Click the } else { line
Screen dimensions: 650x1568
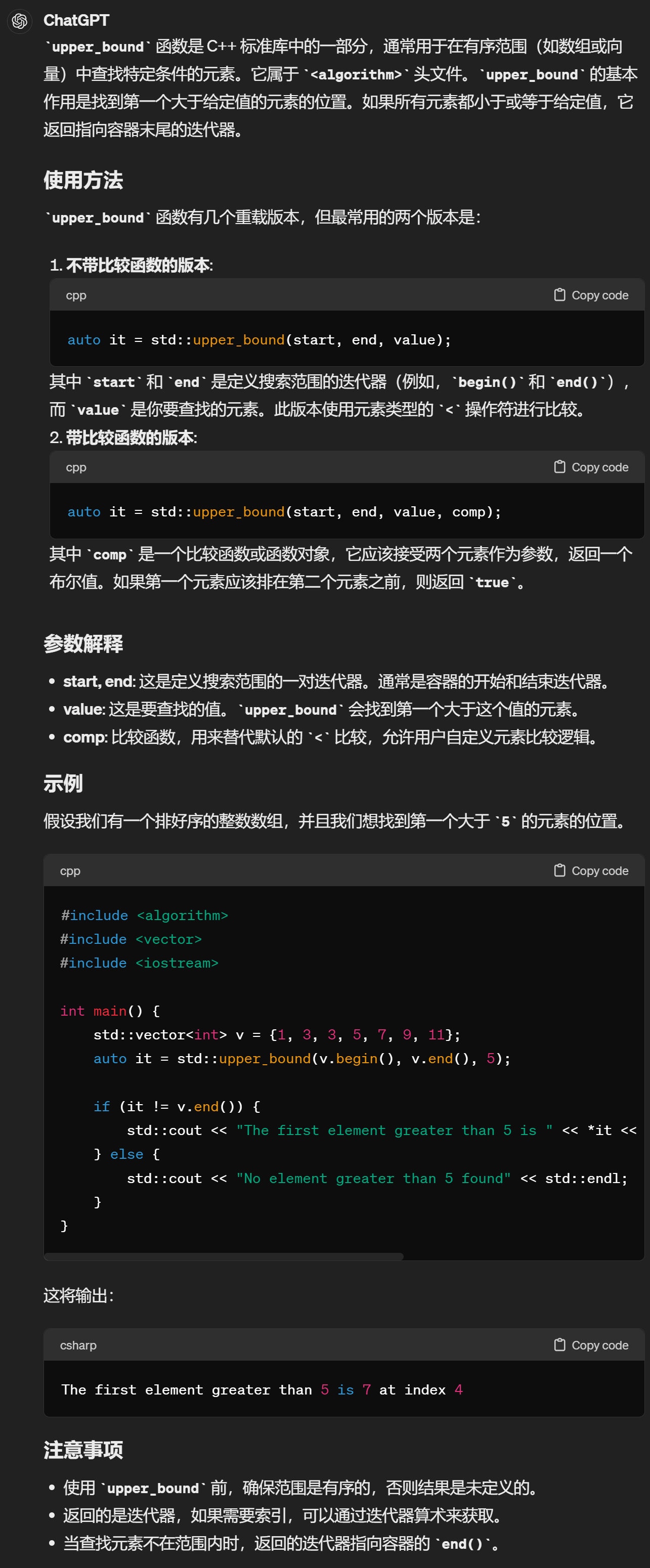click(126, 1155)
